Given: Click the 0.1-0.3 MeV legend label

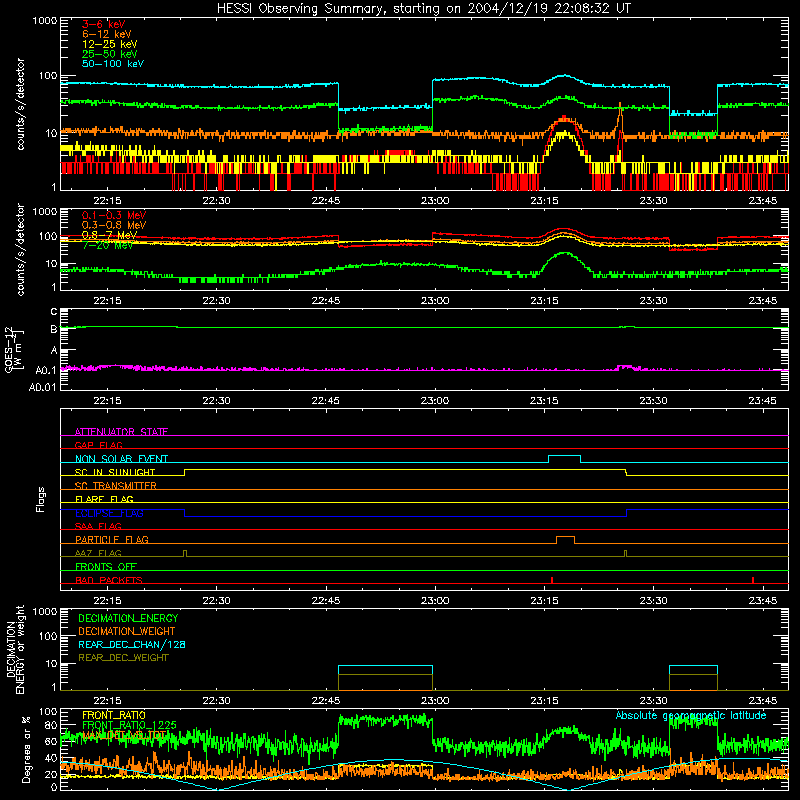Looking at the screenshot, I should 114,215.
